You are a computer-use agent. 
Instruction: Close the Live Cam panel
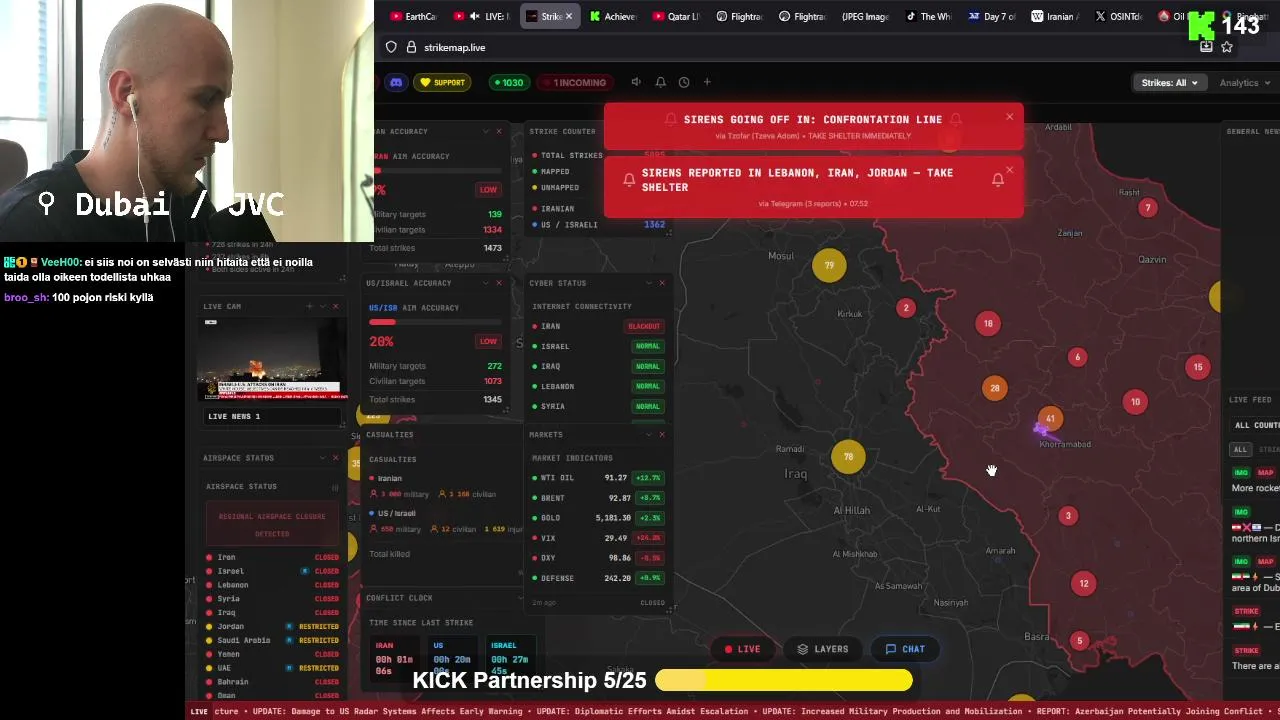tap(335, 306)
